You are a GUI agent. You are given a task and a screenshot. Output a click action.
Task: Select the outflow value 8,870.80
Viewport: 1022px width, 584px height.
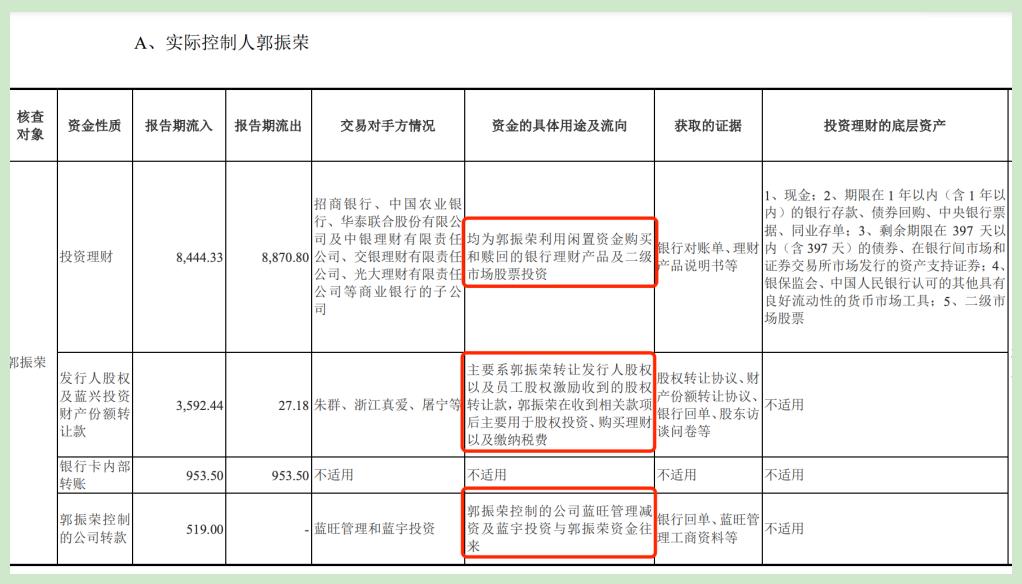[285, 257]
